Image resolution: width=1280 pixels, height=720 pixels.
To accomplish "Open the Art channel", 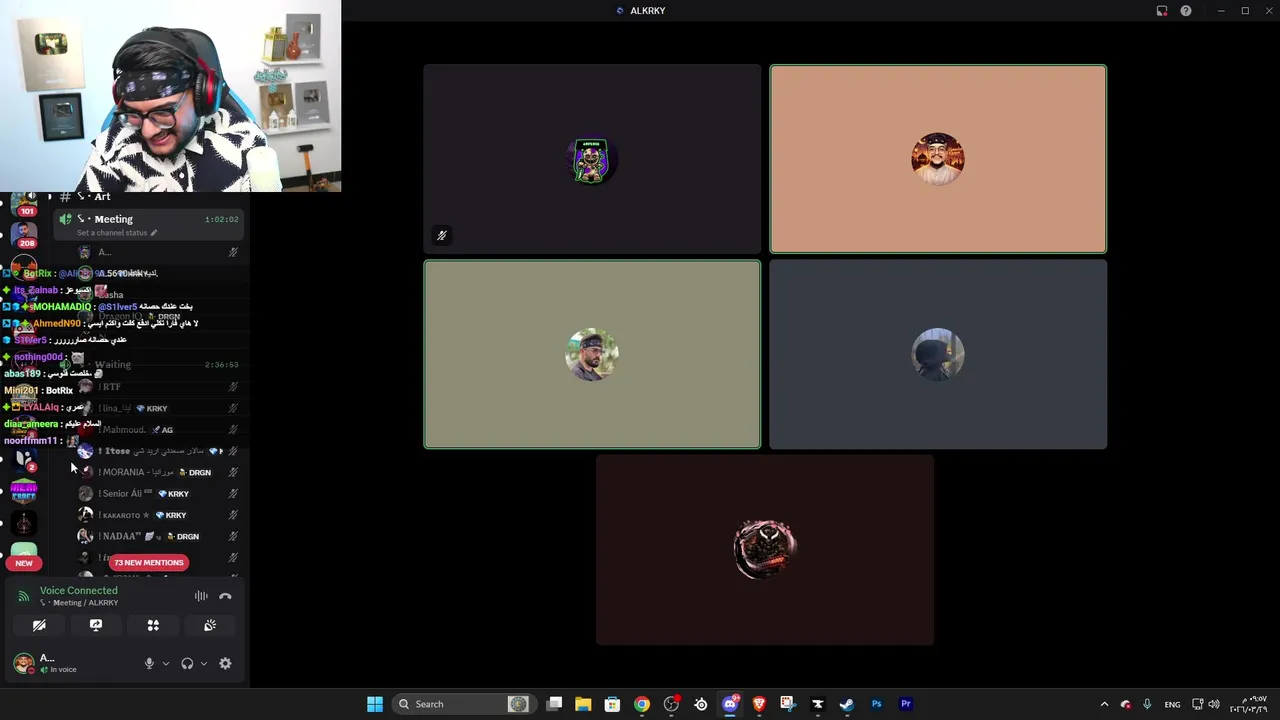I will click(102, 197).
